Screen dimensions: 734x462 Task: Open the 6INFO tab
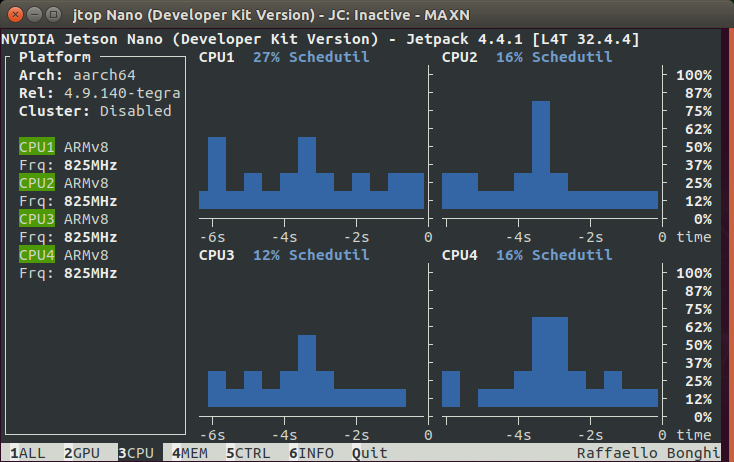pos(311,453)
